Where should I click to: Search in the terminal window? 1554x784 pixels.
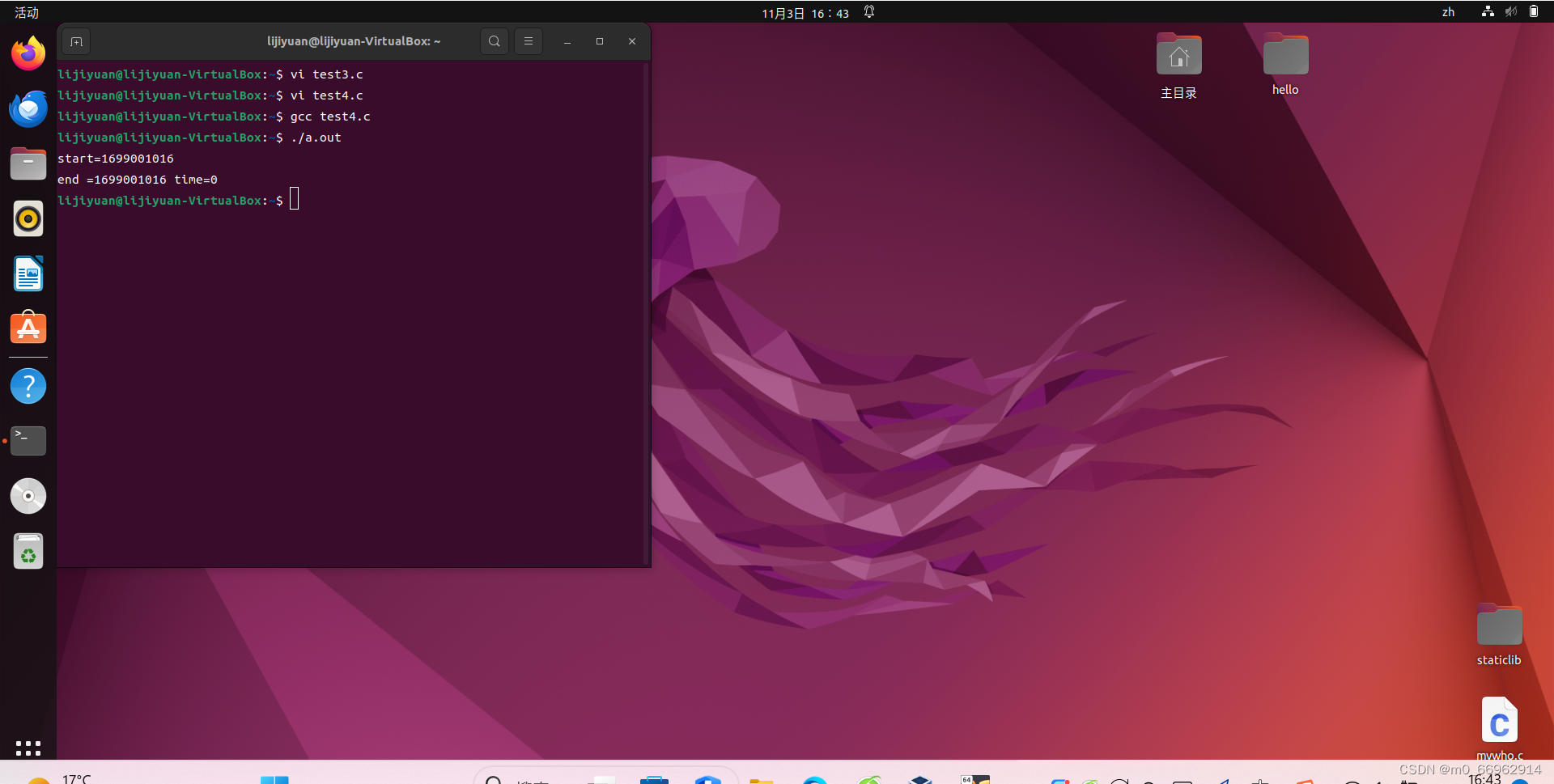coord(495,41)
